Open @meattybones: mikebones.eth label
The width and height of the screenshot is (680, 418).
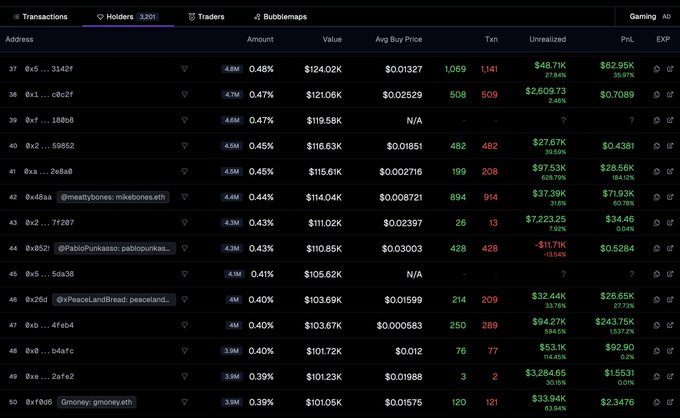click(113, 197)
